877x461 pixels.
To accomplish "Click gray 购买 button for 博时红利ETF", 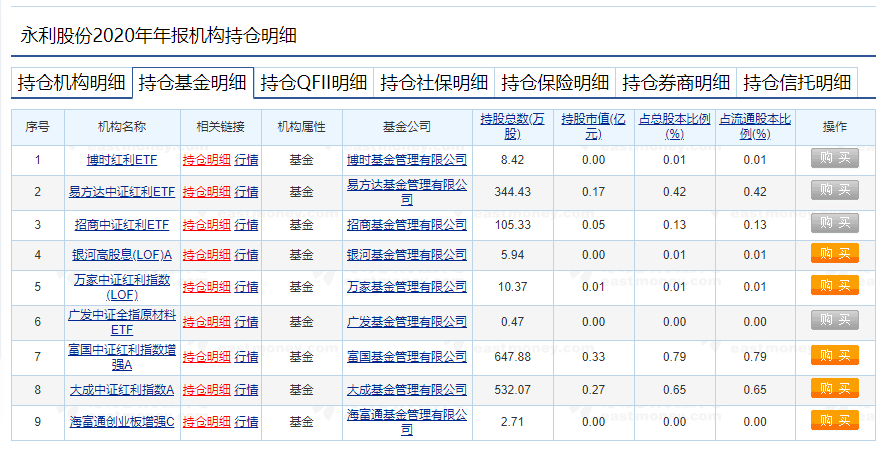I will [x=834, y=158].
